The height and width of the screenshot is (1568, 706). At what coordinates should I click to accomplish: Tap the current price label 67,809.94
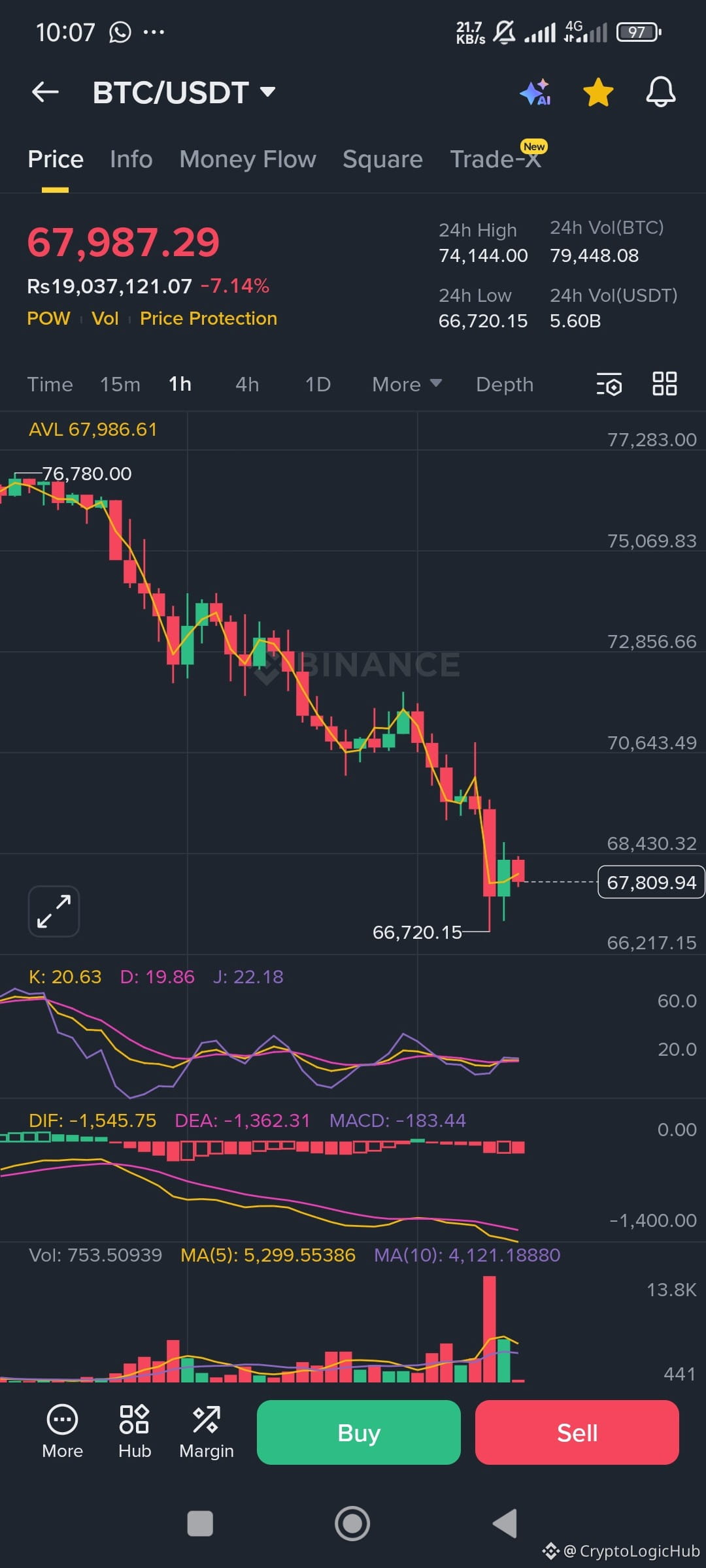[x=651, y=882]
